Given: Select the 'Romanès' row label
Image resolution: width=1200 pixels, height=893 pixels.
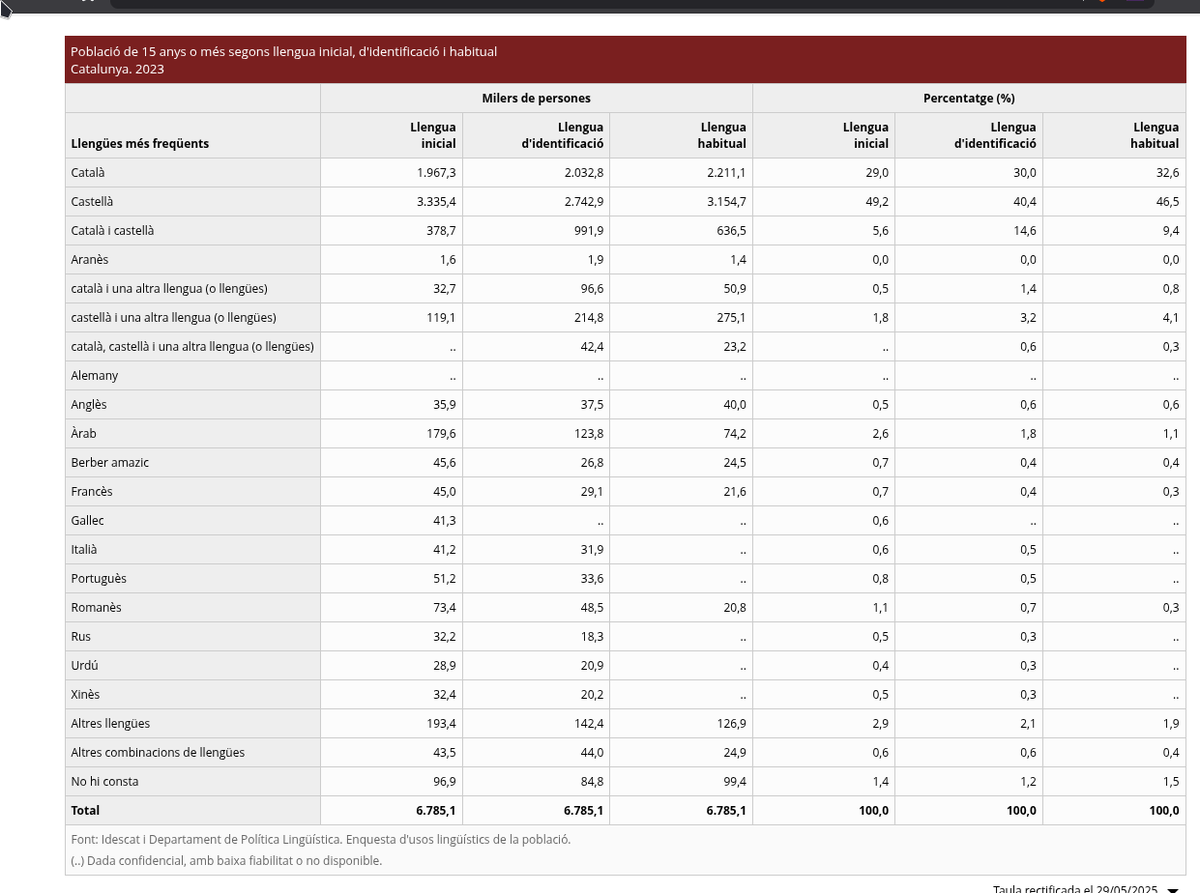Looking at the screenshot, I should click(x=96, y=608).
